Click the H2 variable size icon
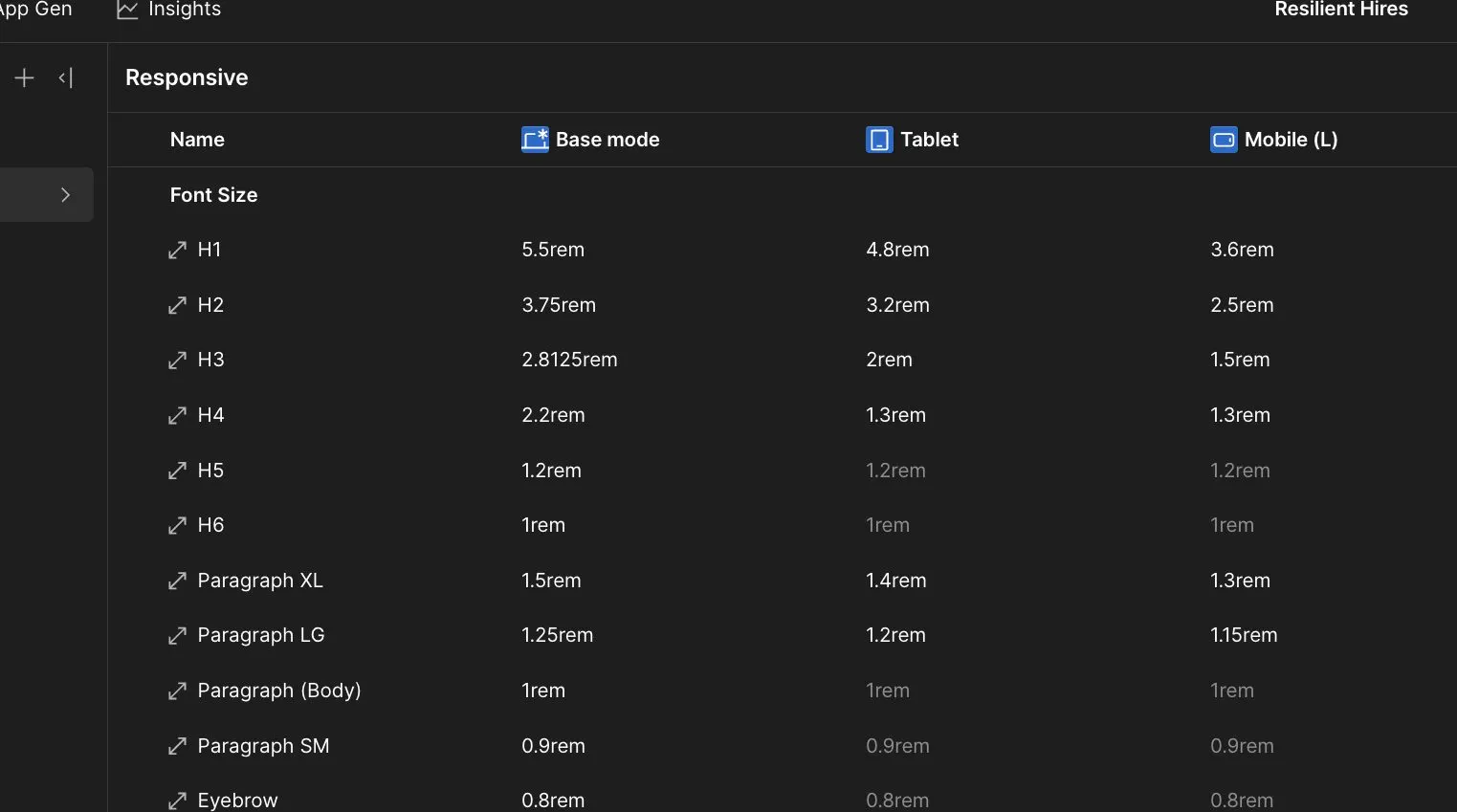Image resolution: width=1457 pixels, height=812 pixels. 177,305
